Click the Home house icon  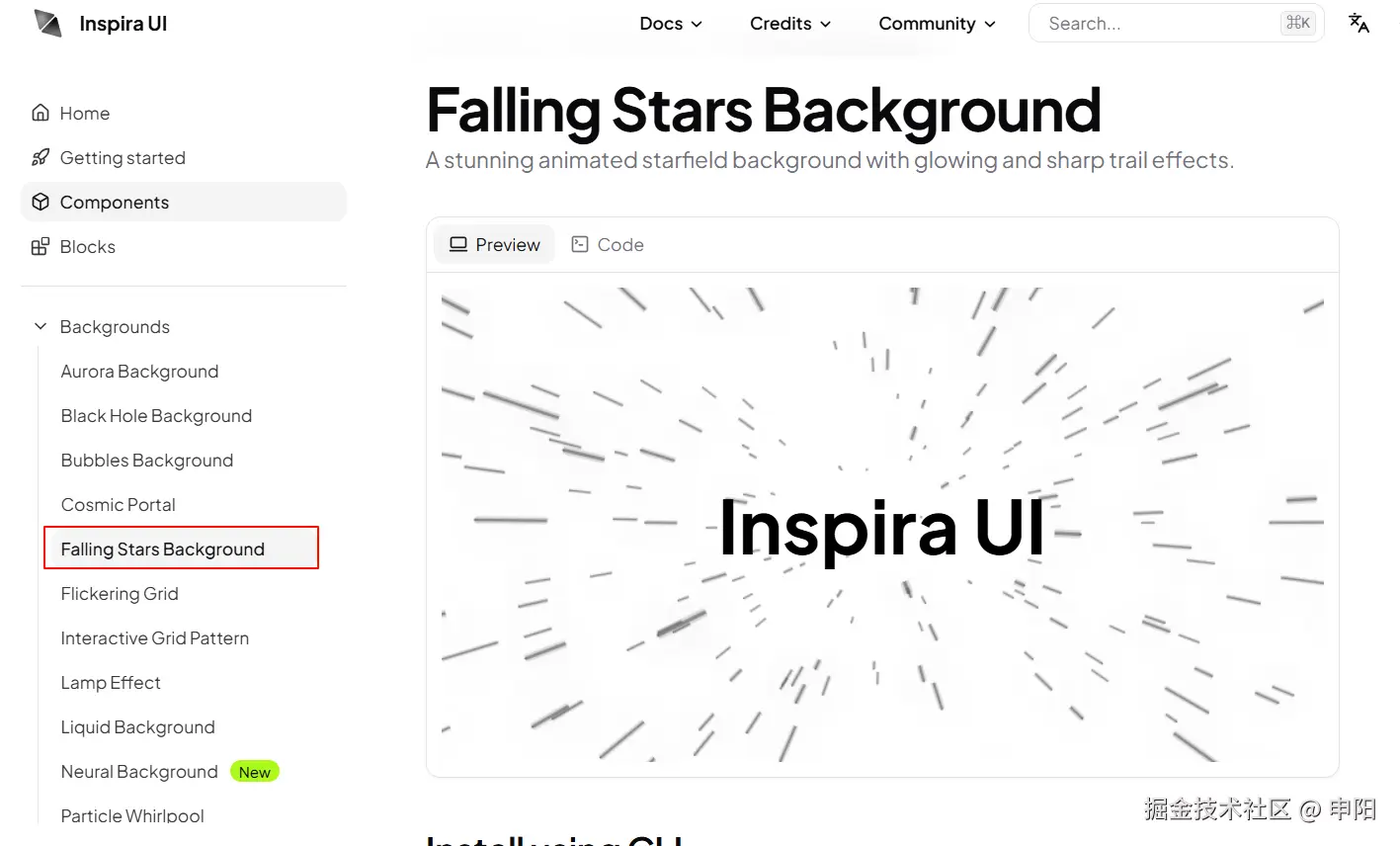pyautogui.click(x=41, y=113)
